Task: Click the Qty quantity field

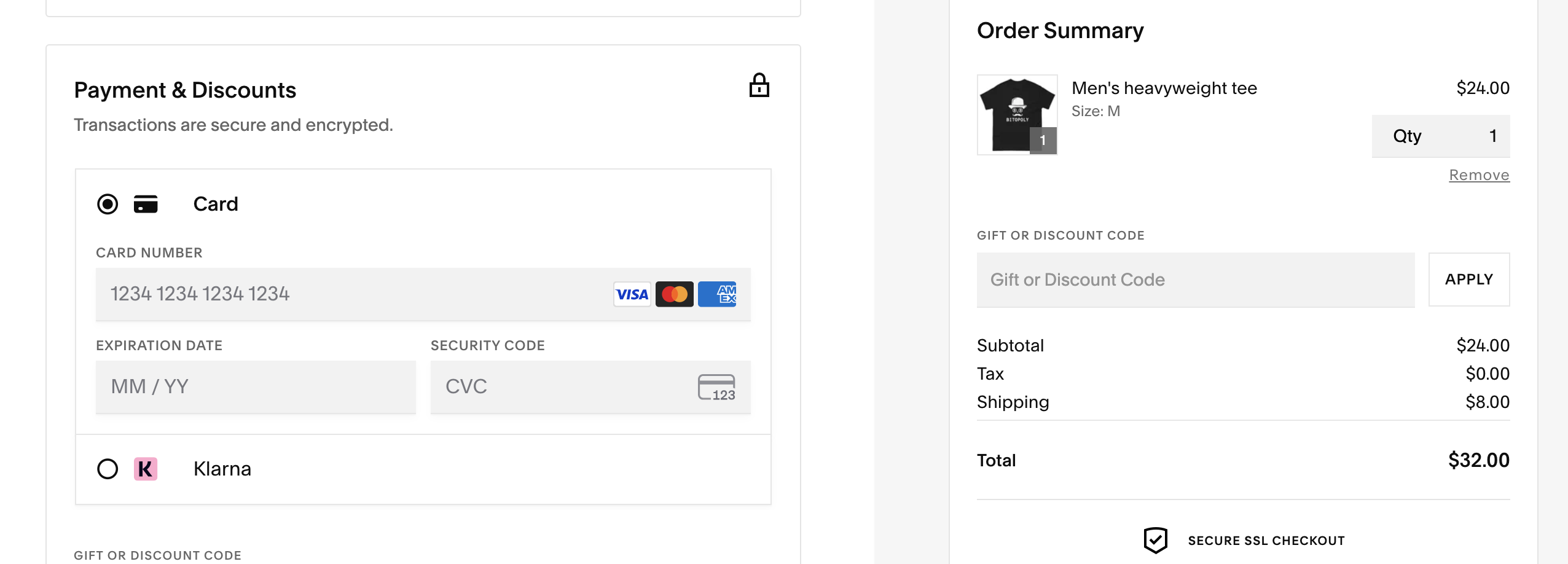Action: 1440,136
